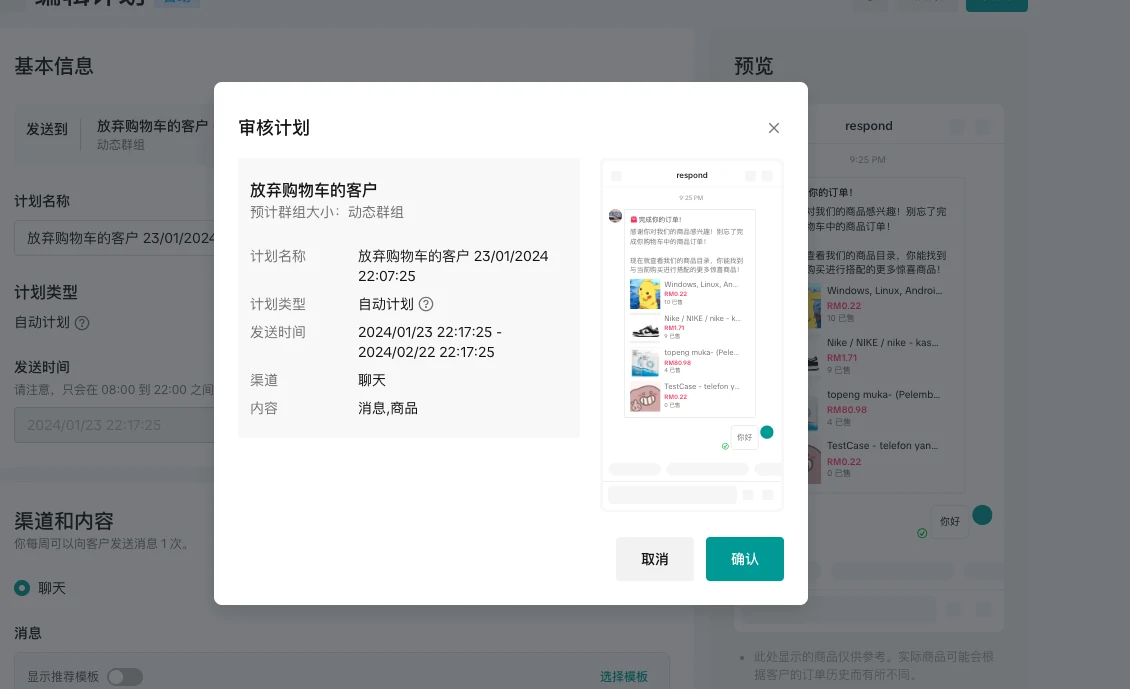Image resolution: width=1130 pixels, height=689 pixels.
Task: Click the green online status dot in preview
Action: pos(765,432)
